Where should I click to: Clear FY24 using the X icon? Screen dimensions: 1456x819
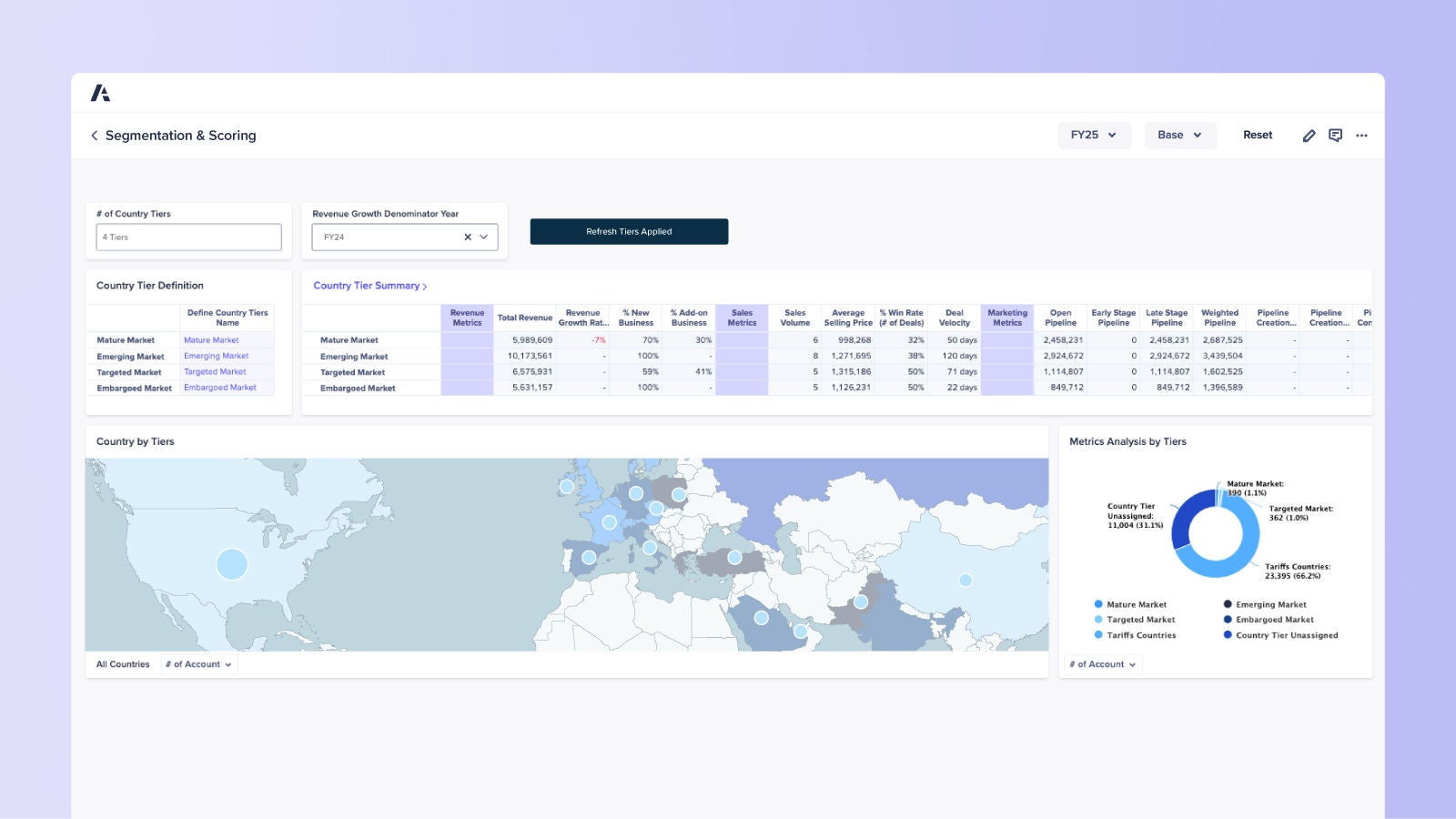(x=467, y=237)
